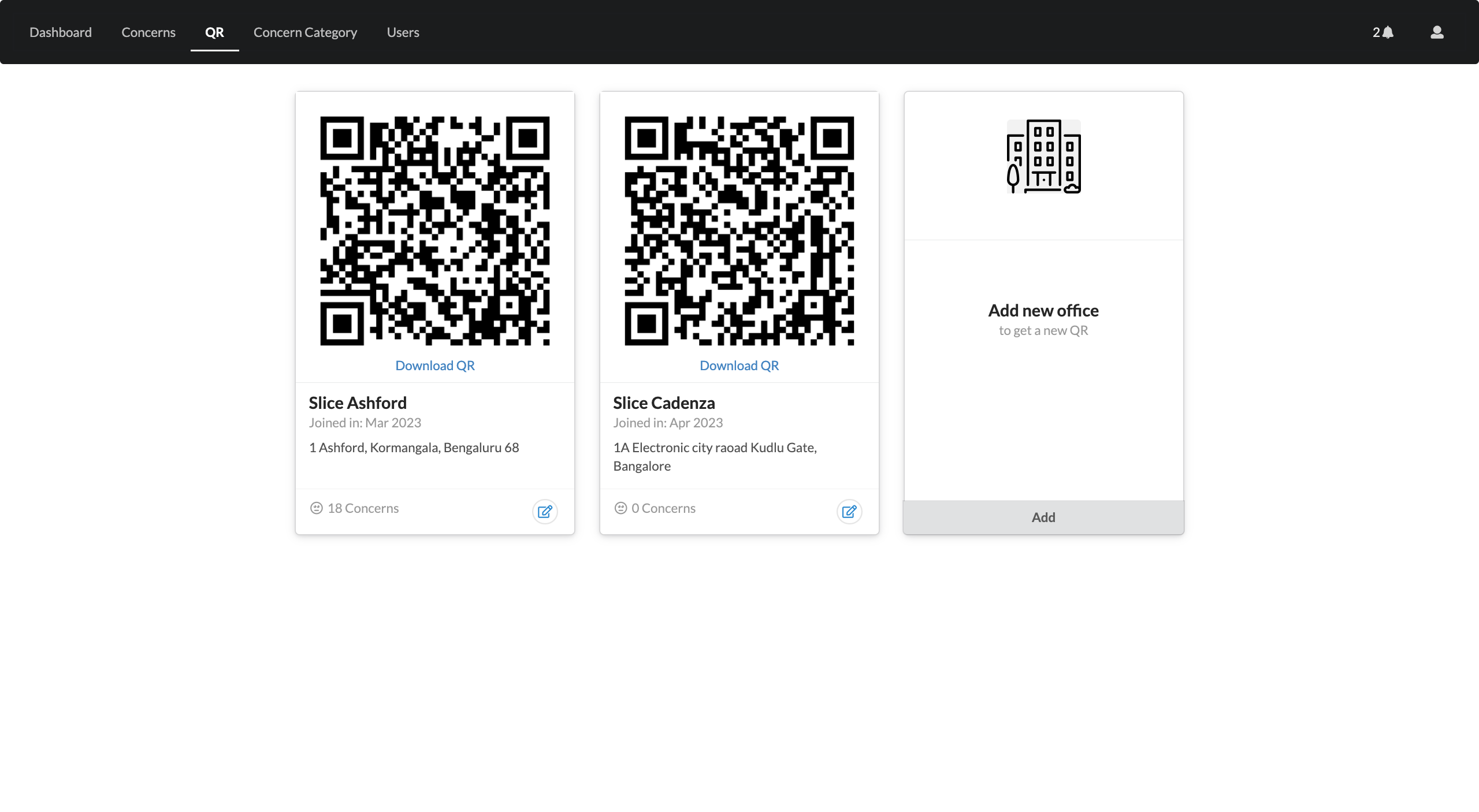Click the 'Slice Ashford' office title
Image resolution: width=1479 pixels, height=812 pixels.
[x=358, y=403]
